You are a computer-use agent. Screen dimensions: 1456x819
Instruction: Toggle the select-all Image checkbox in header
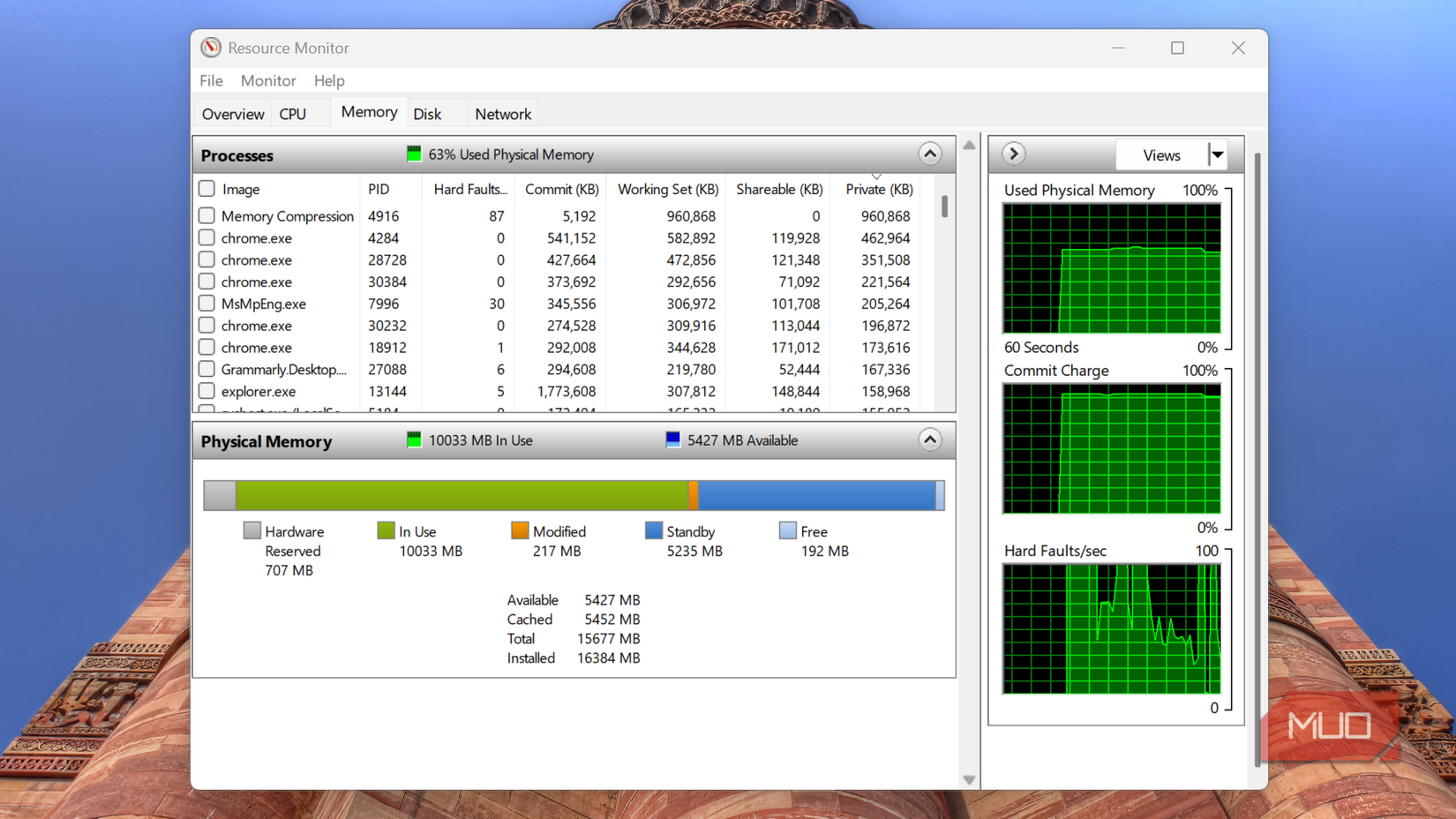pyautogui.click(x=206, y=188)
